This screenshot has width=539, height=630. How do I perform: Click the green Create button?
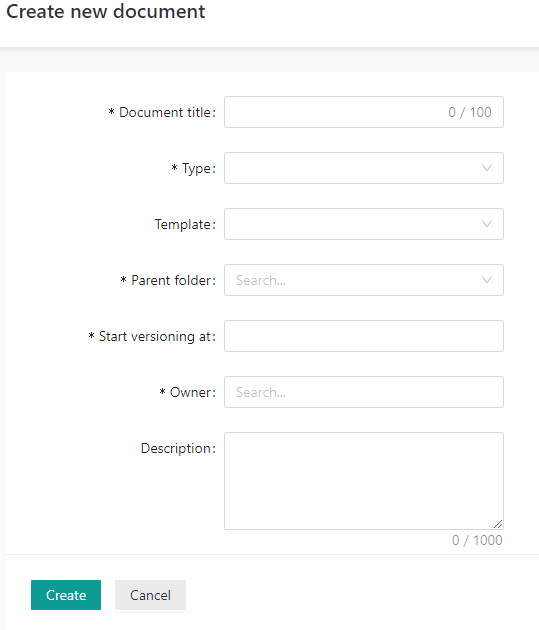(x=66, y=595)
